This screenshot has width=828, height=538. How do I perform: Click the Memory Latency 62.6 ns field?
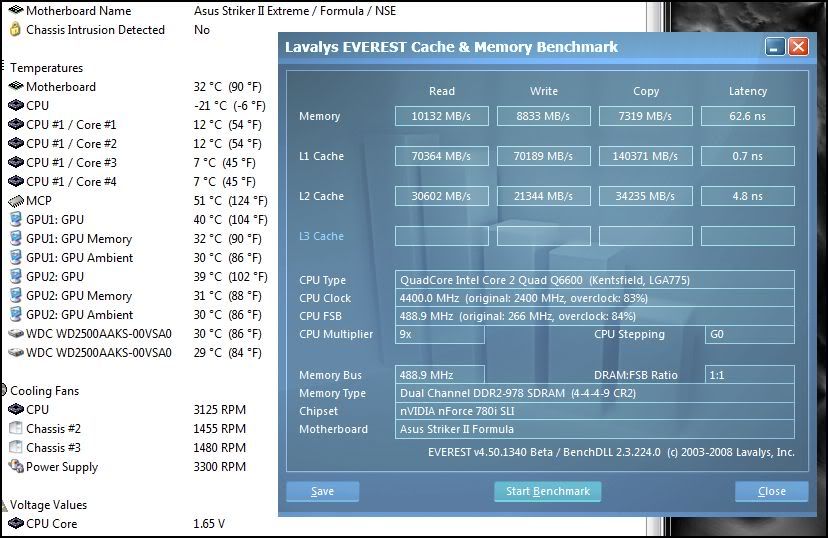coord(748,116)
